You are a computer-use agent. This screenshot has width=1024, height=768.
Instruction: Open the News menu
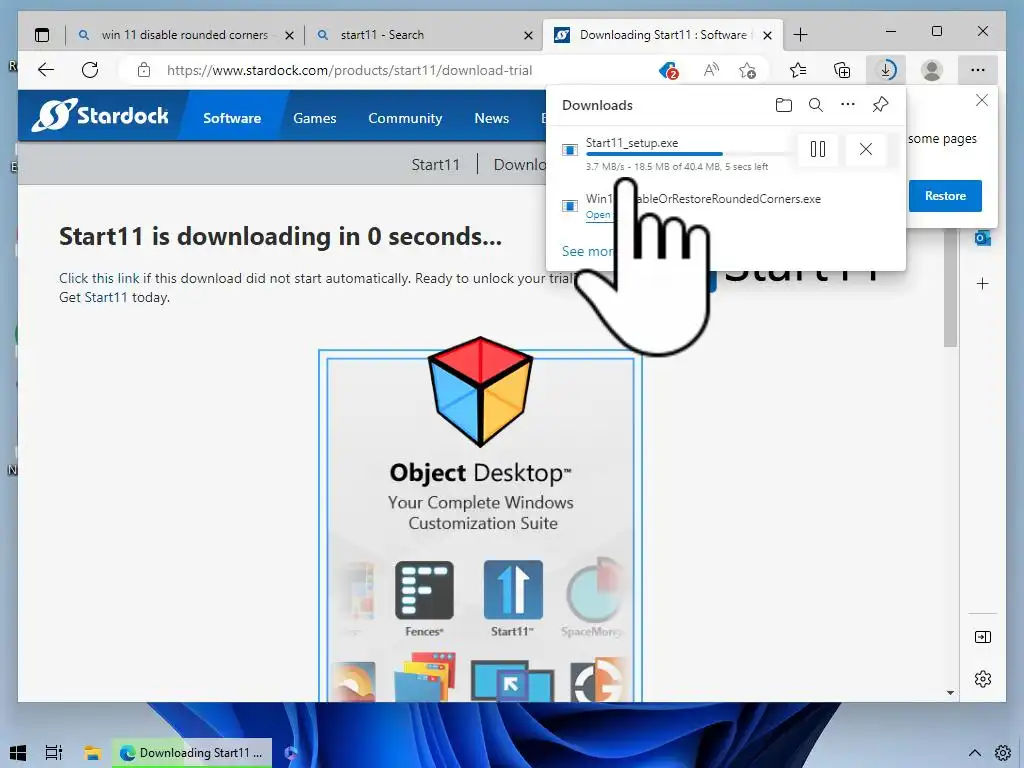(x=492, y=118)
